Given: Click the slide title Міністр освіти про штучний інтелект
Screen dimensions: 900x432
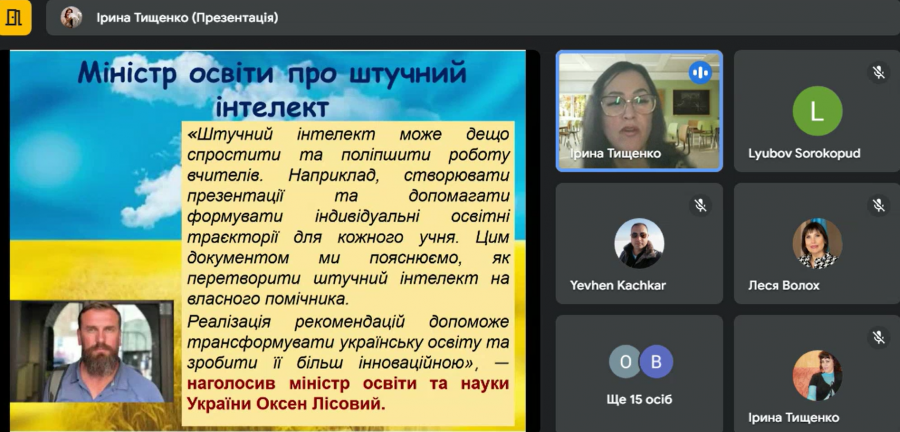Looking at the screenshot, I should click(x=271, y=89).
